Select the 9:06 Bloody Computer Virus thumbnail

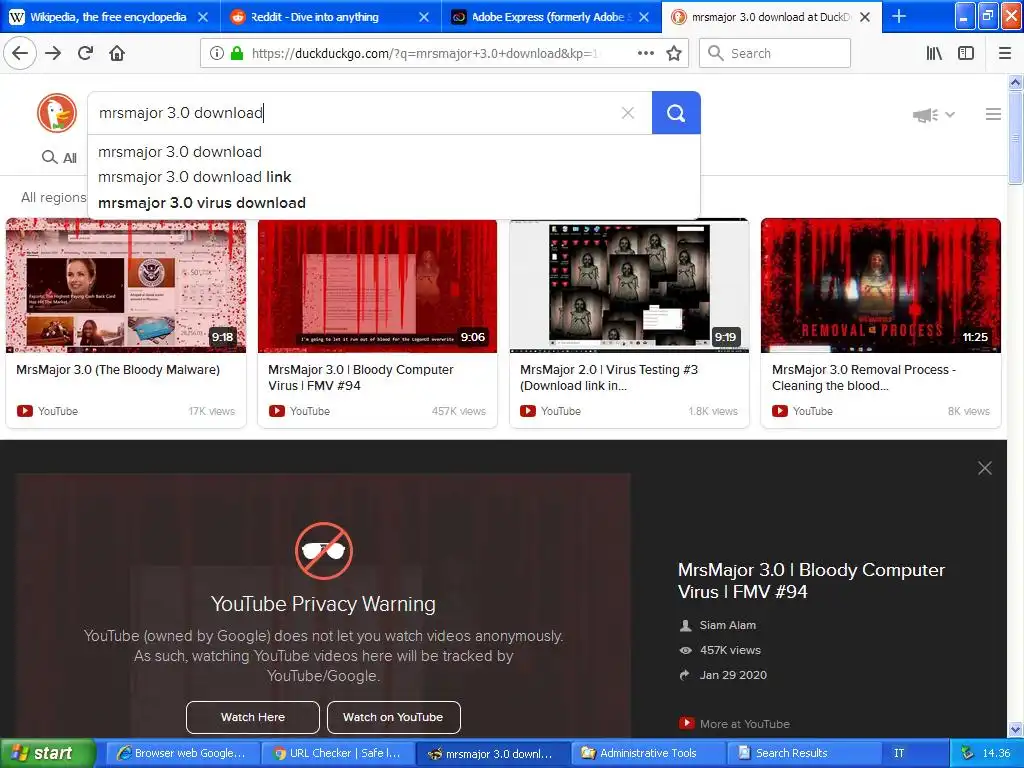tap(377, 285)
